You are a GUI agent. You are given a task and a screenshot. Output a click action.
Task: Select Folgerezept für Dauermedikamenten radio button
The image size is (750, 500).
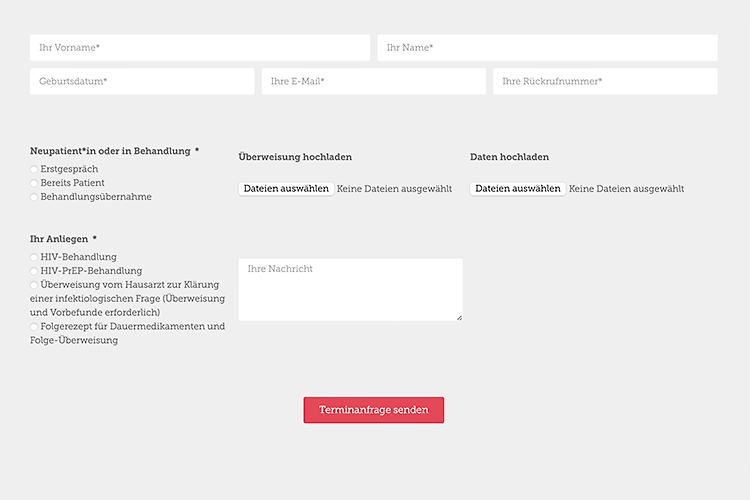[x=35, y=327]
